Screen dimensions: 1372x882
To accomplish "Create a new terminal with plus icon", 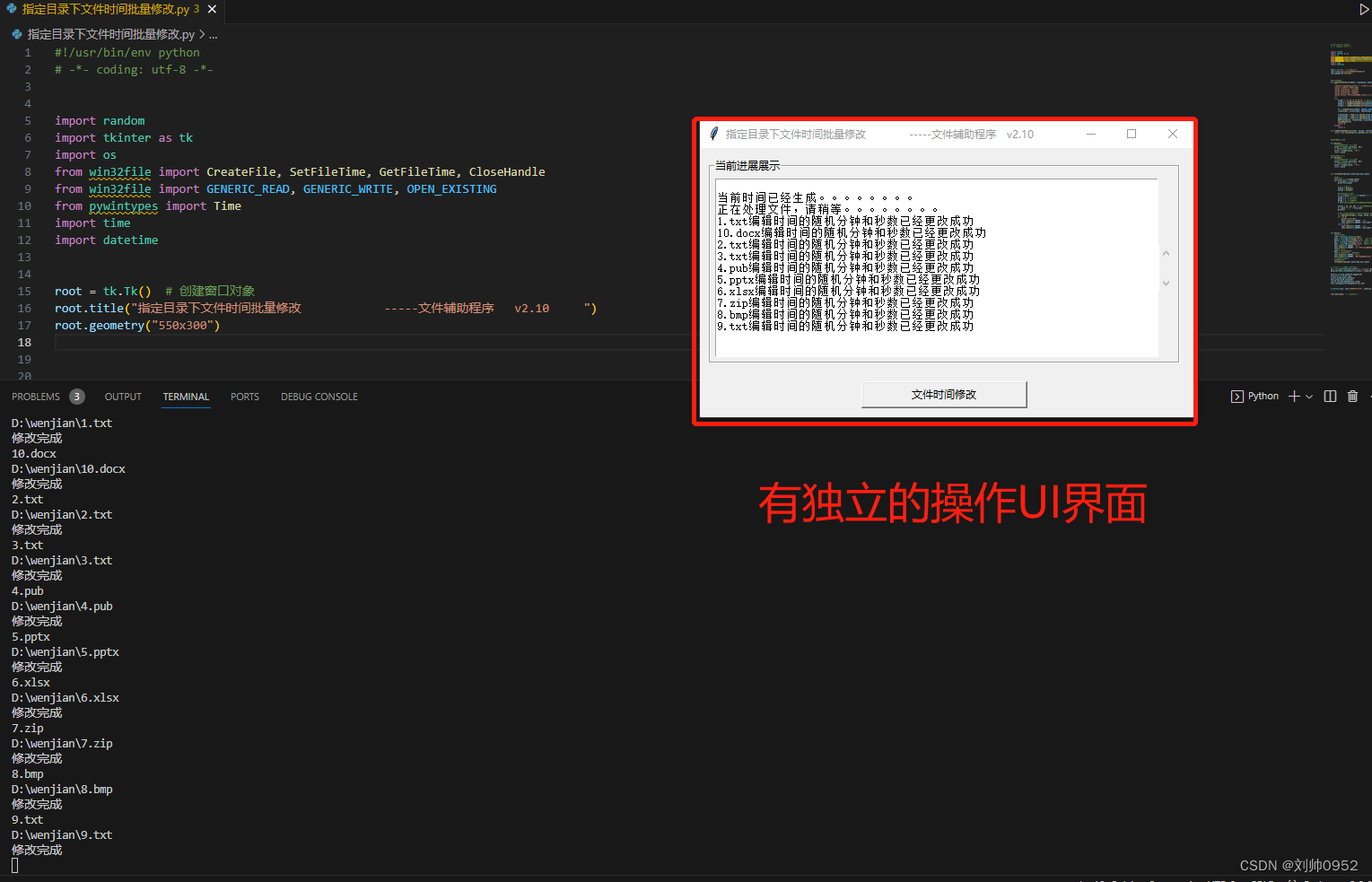I will pos(1294,396).
